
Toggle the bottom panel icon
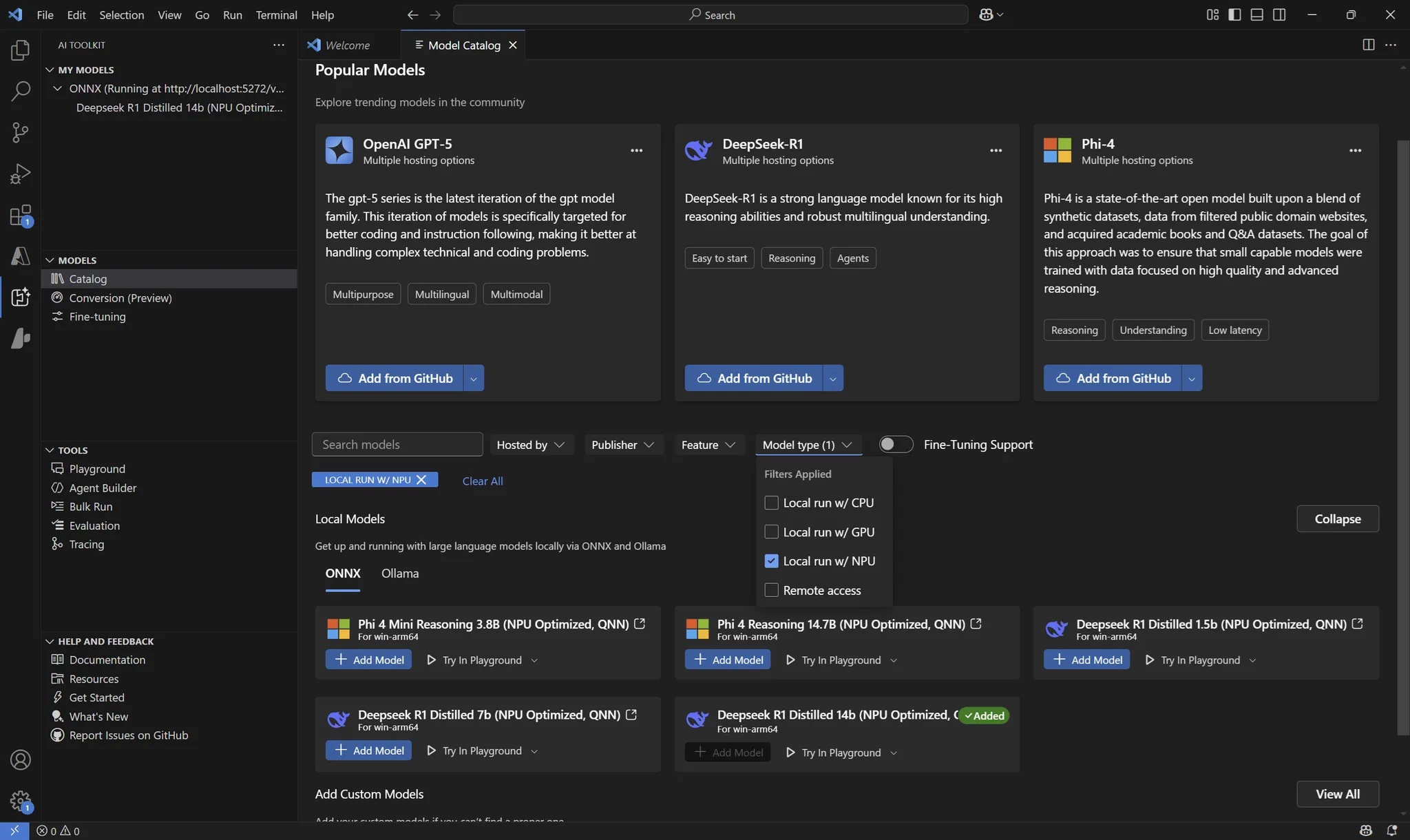pyautogui.click(x=1256, y=14)
